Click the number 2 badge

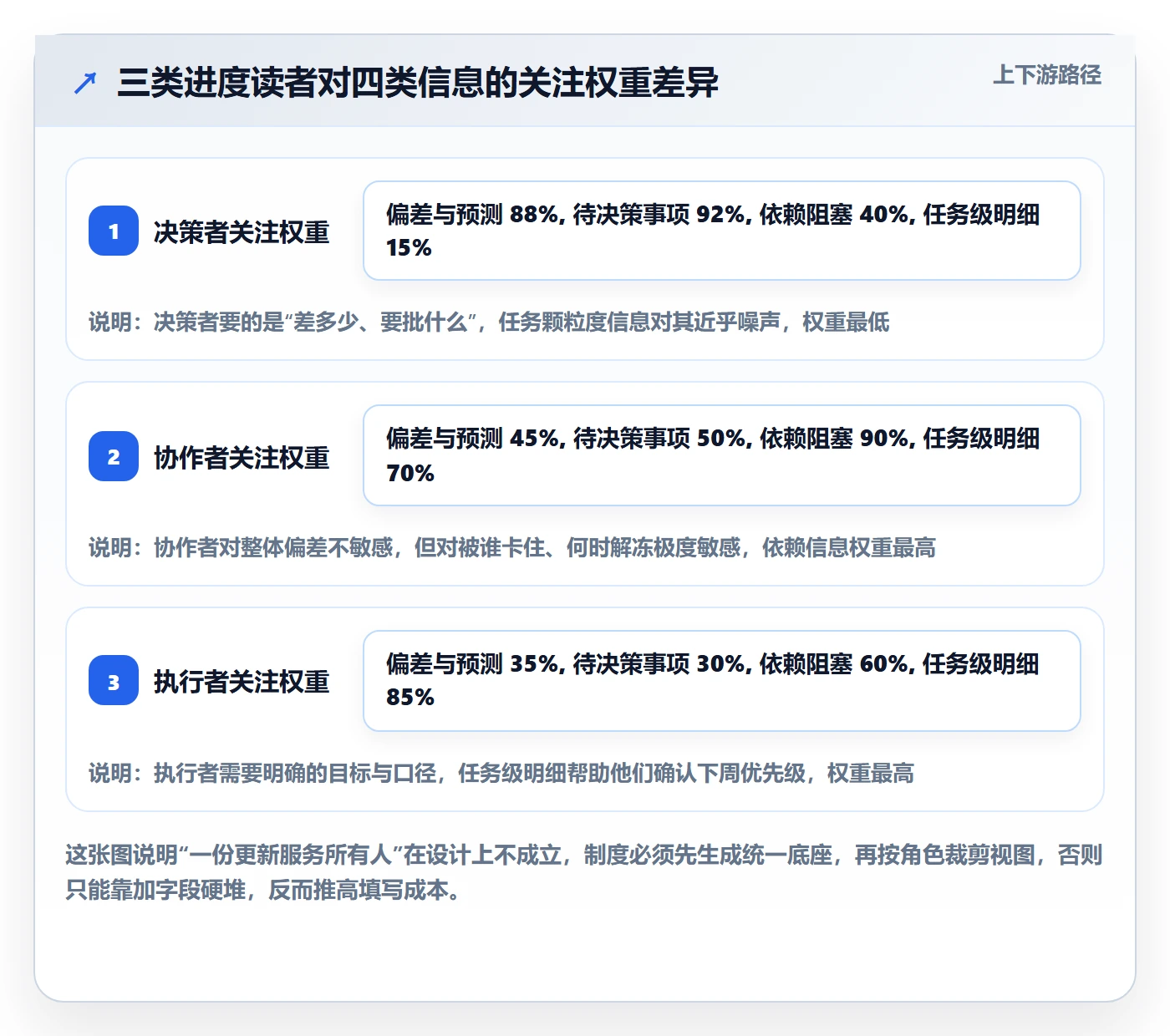114,456
